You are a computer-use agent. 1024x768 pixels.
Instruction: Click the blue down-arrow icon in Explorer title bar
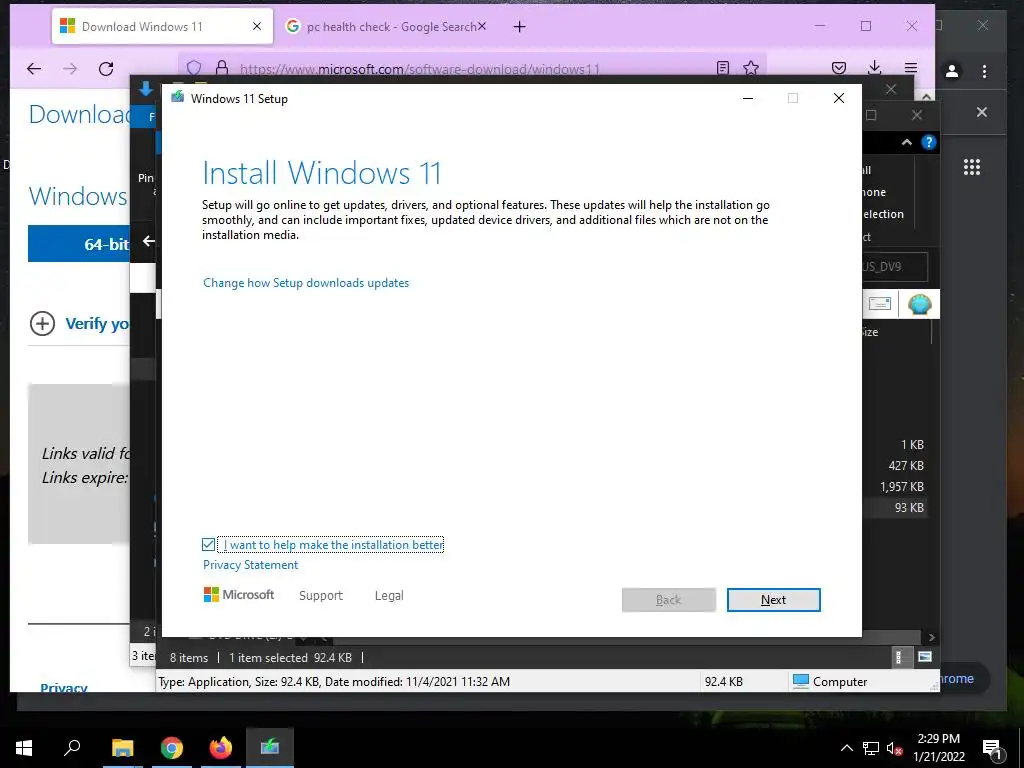pos(146,89)
